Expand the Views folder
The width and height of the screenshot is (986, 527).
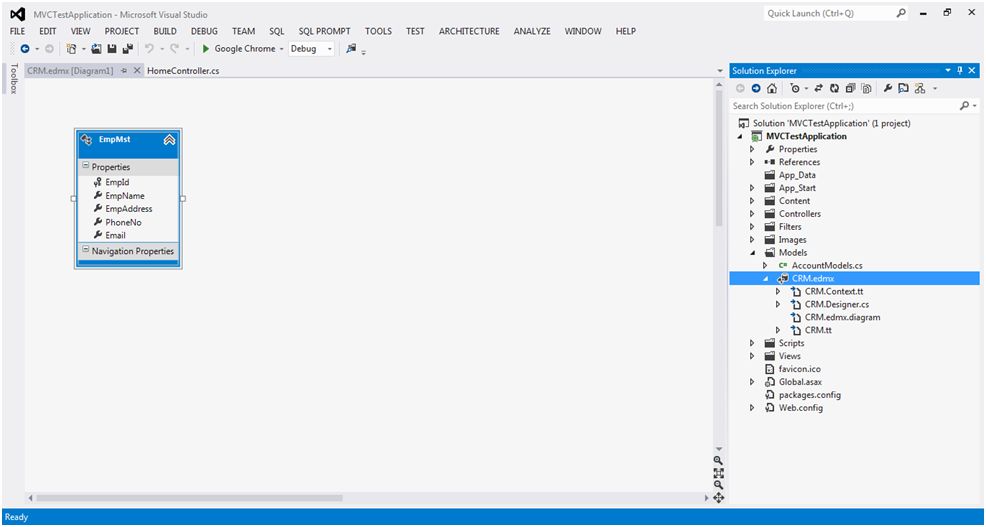[752, 356]
